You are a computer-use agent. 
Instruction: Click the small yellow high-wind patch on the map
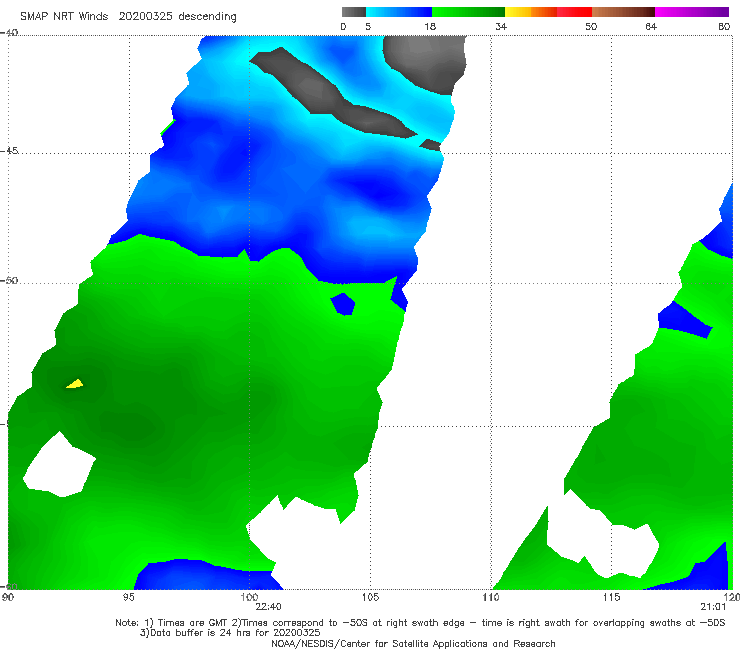[75, 384]
